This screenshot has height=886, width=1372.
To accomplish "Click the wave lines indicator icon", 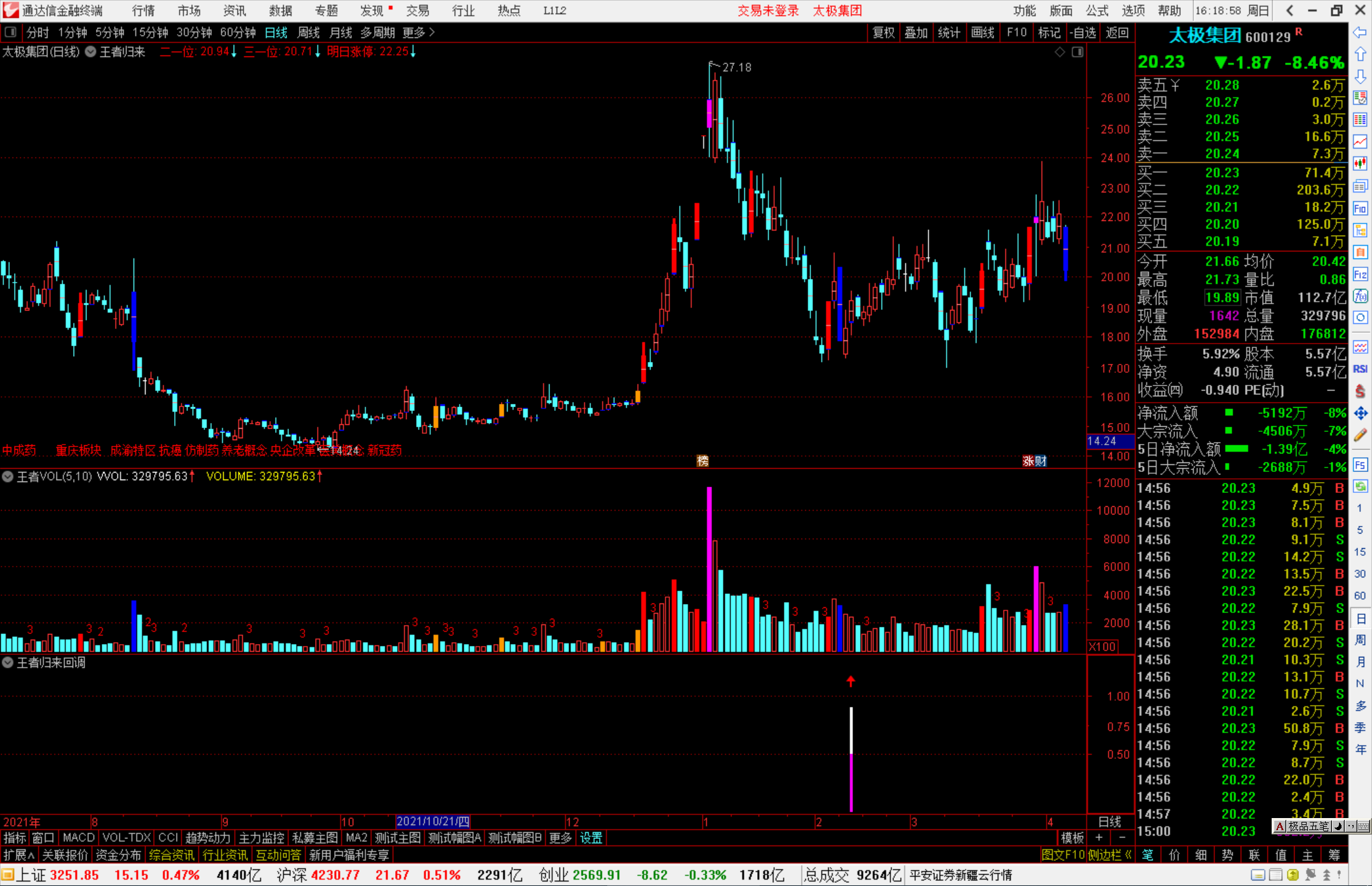I will 1360,347.
